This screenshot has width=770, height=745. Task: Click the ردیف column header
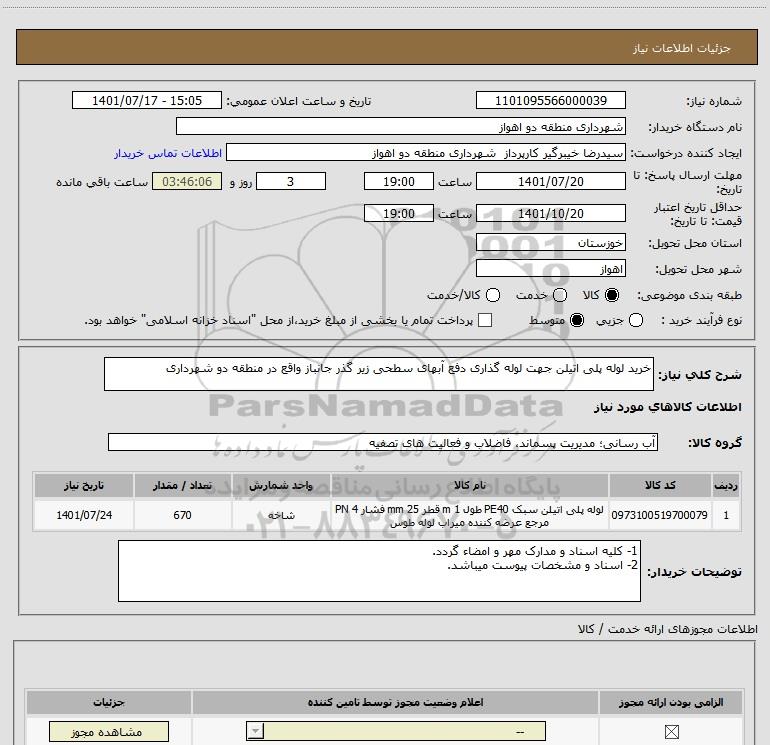pyautogui.click(x=726, y=485)
